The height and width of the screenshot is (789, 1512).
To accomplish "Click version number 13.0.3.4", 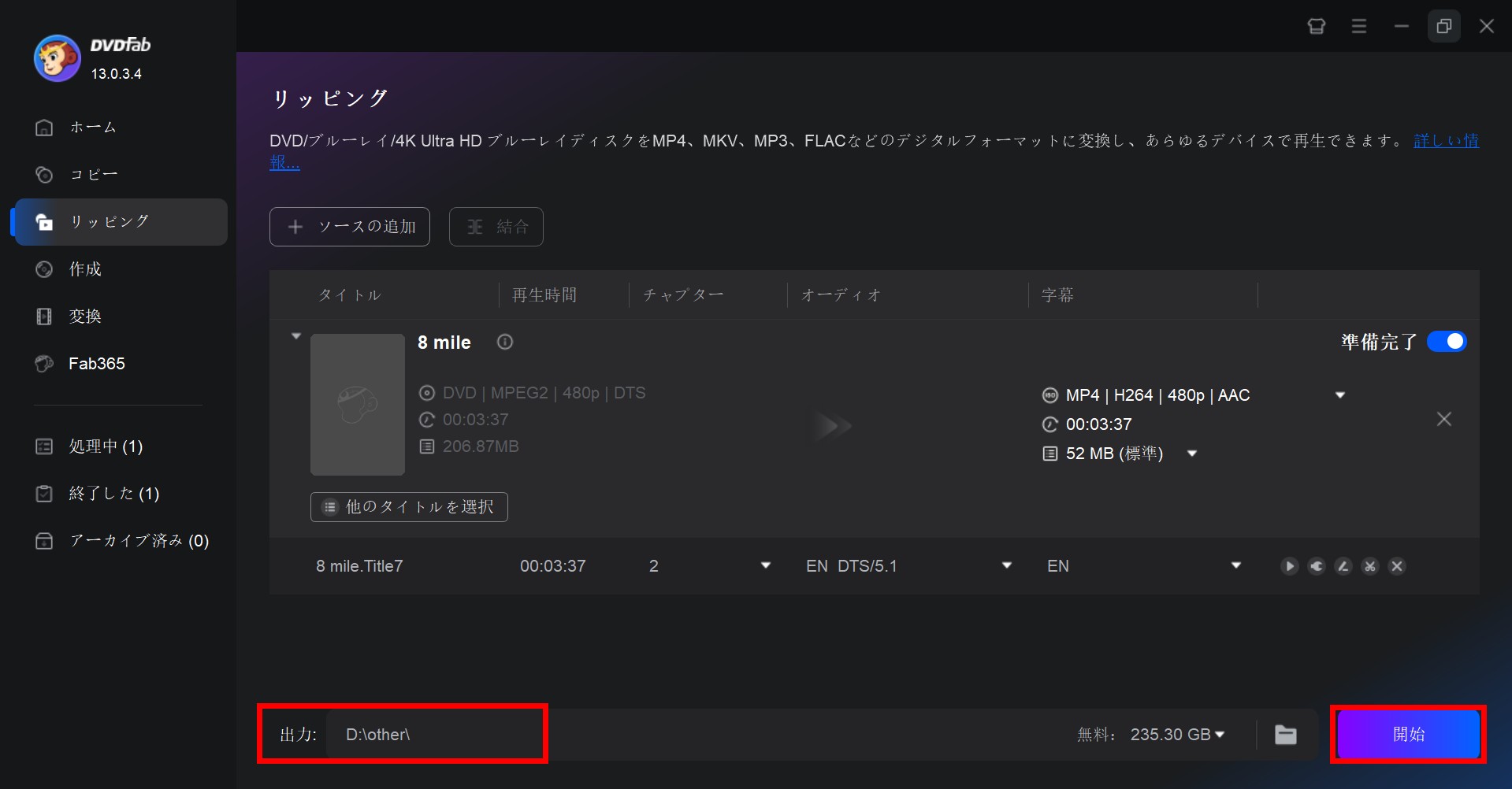I will [x=116, y=74].
